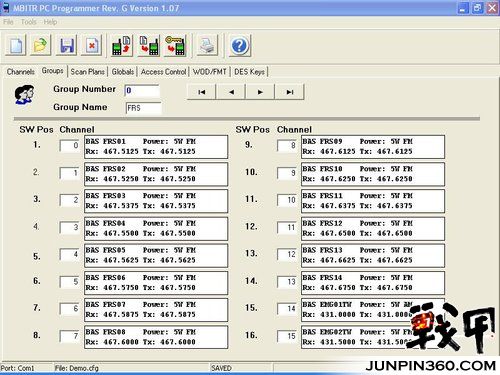Click the radio key load icon

pyautogui.click(x=175, y=45)
